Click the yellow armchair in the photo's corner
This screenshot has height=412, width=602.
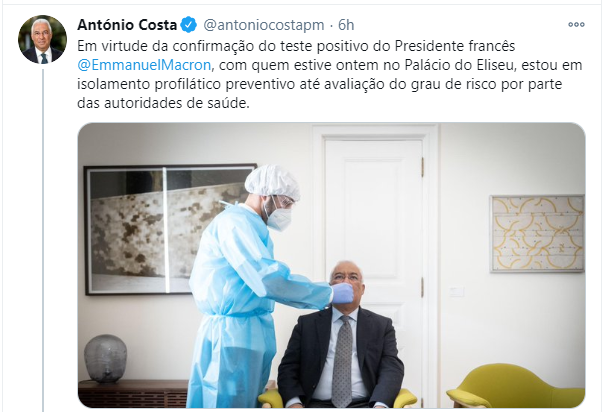click(516, 386)
